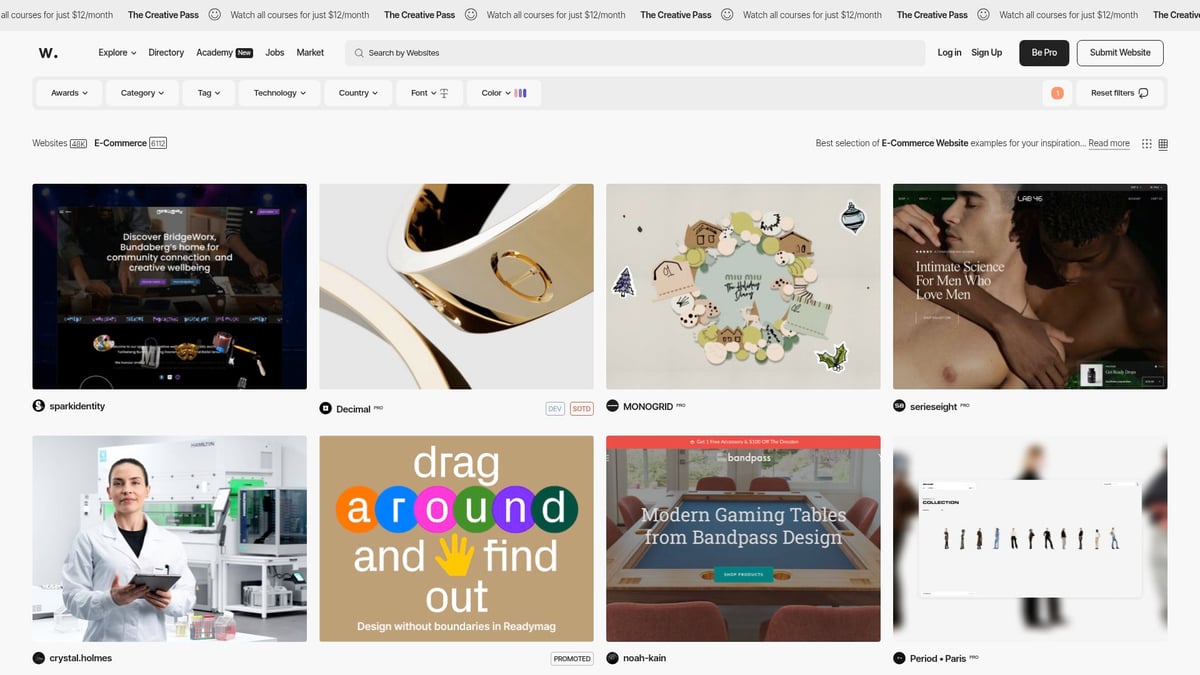The height and width of the screenshot is (675, 1200).
Task: Click the typography icon on the Font filter
Action: (446, 92)
